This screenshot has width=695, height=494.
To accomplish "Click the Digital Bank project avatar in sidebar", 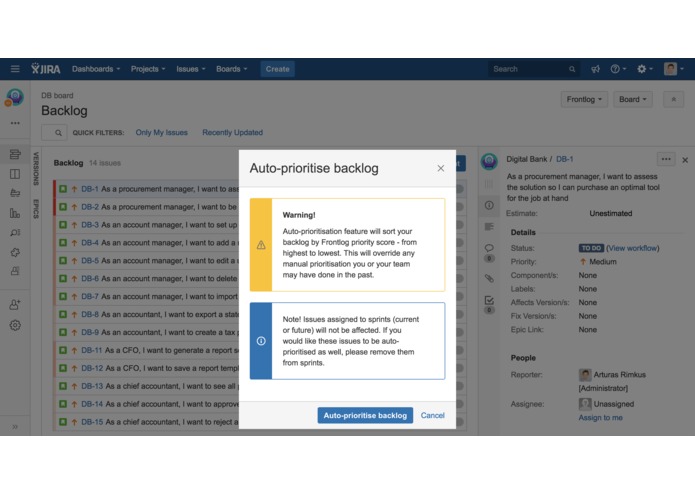I will [x=14, y=97].
